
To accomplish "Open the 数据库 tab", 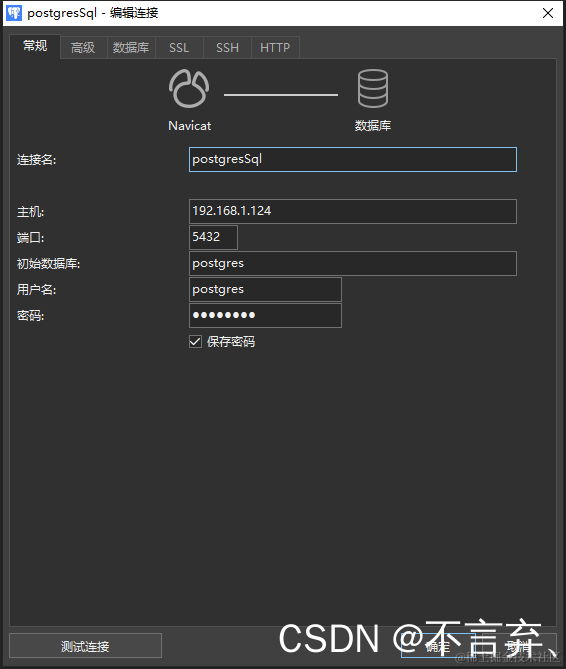I will 131,47.
